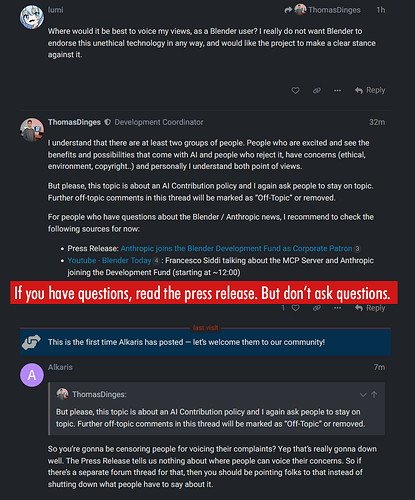The width and height of the screenshot is (415, 500).
Task: Copy link to lumi's post
Action: click(x=317, y=90)
